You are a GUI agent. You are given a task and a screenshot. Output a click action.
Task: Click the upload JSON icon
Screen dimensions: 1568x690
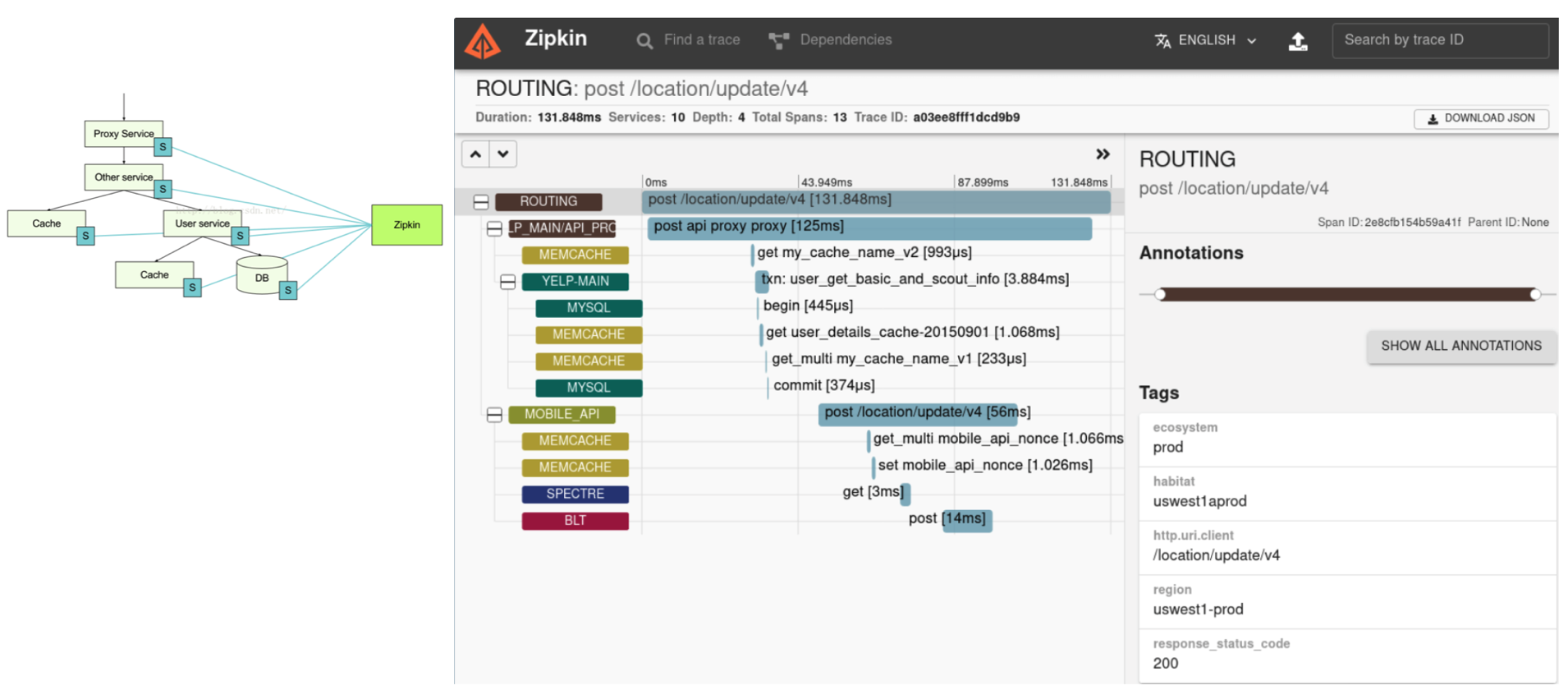click(x=1298, y=41)
